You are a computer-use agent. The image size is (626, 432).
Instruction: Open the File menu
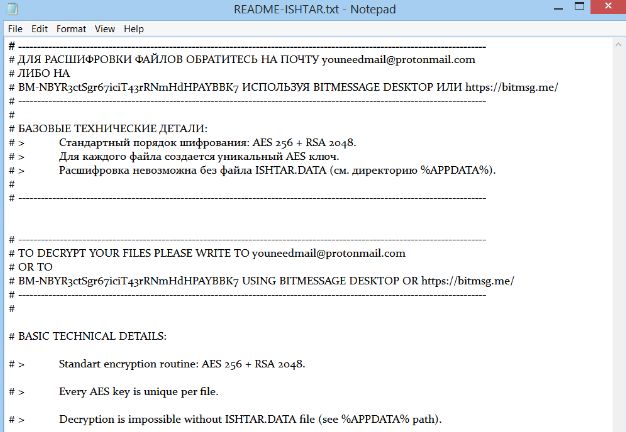(15, 29)
